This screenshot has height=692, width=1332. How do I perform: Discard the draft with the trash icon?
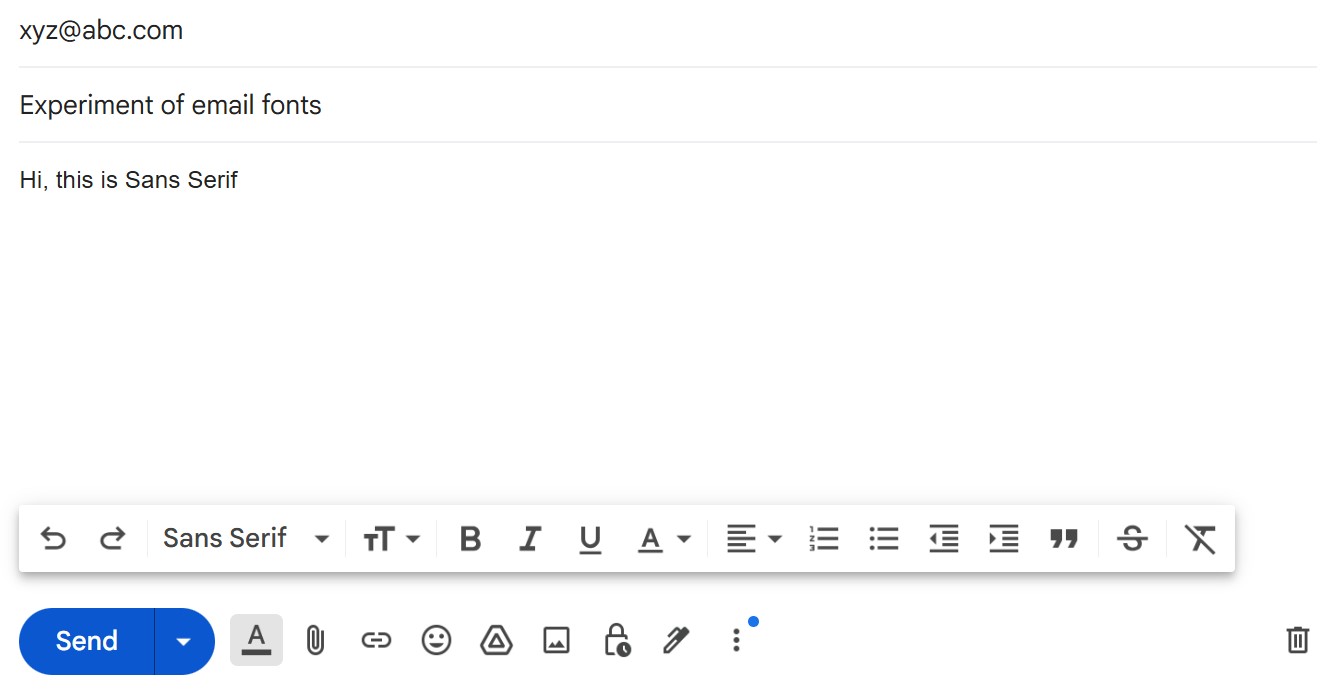[1297, 640]
